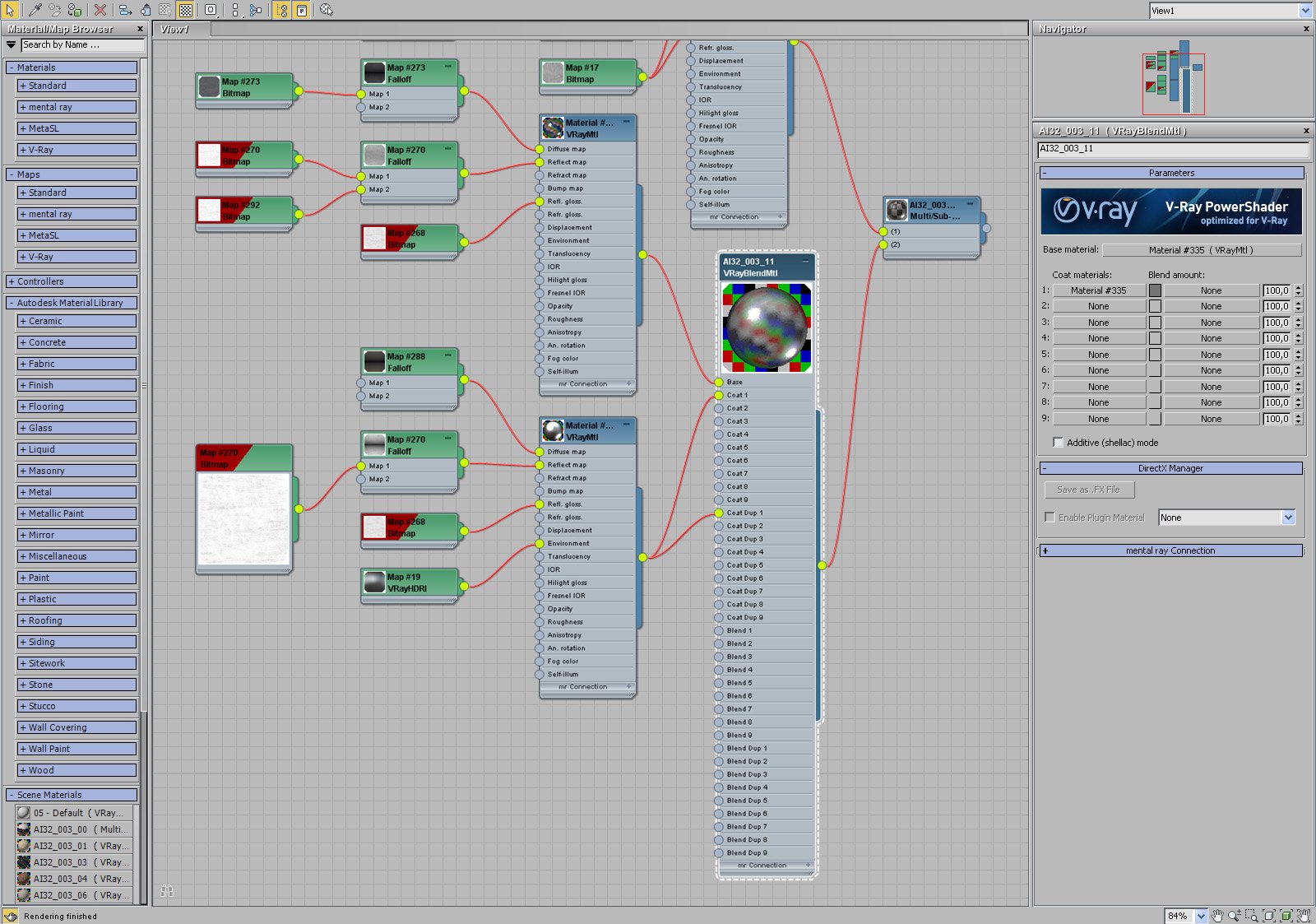Toggle the Enable Plugin Material checkbox
This screenshot has width=1316, height=924.
click(x=1050, y=517)
